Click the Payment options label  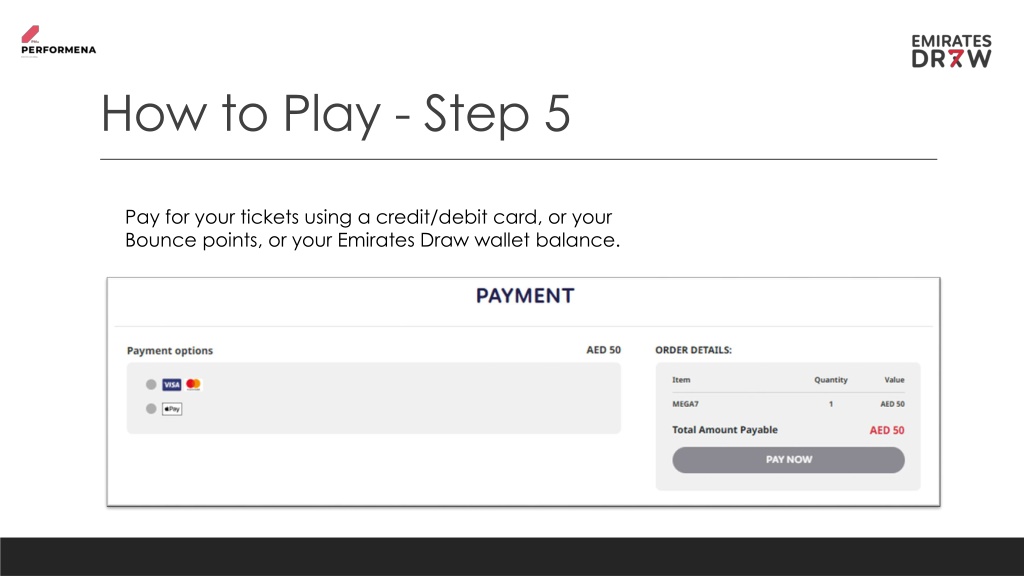[x=170, y=351]
